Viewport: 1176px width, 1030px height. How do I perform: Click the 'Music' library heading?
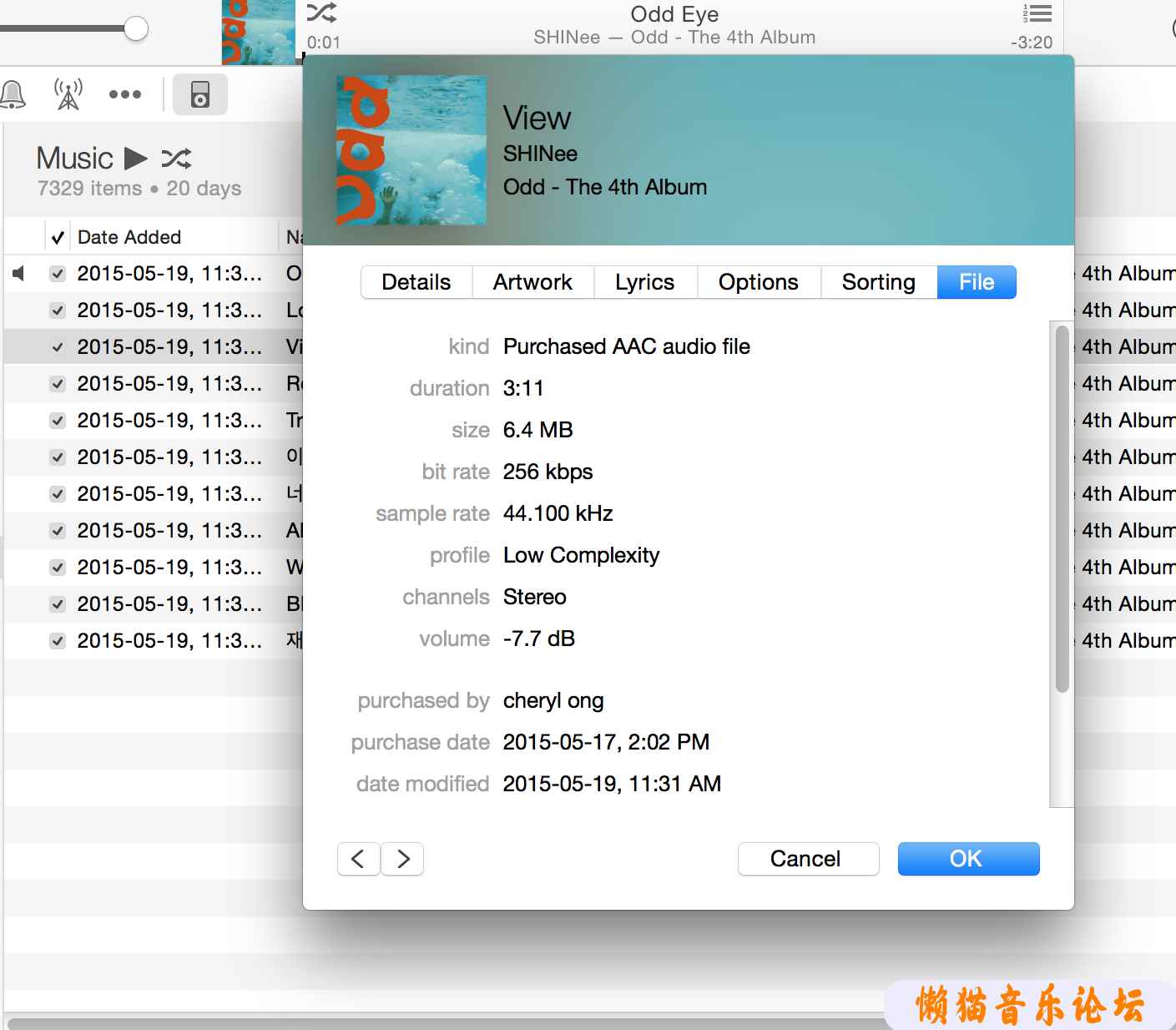75,158
